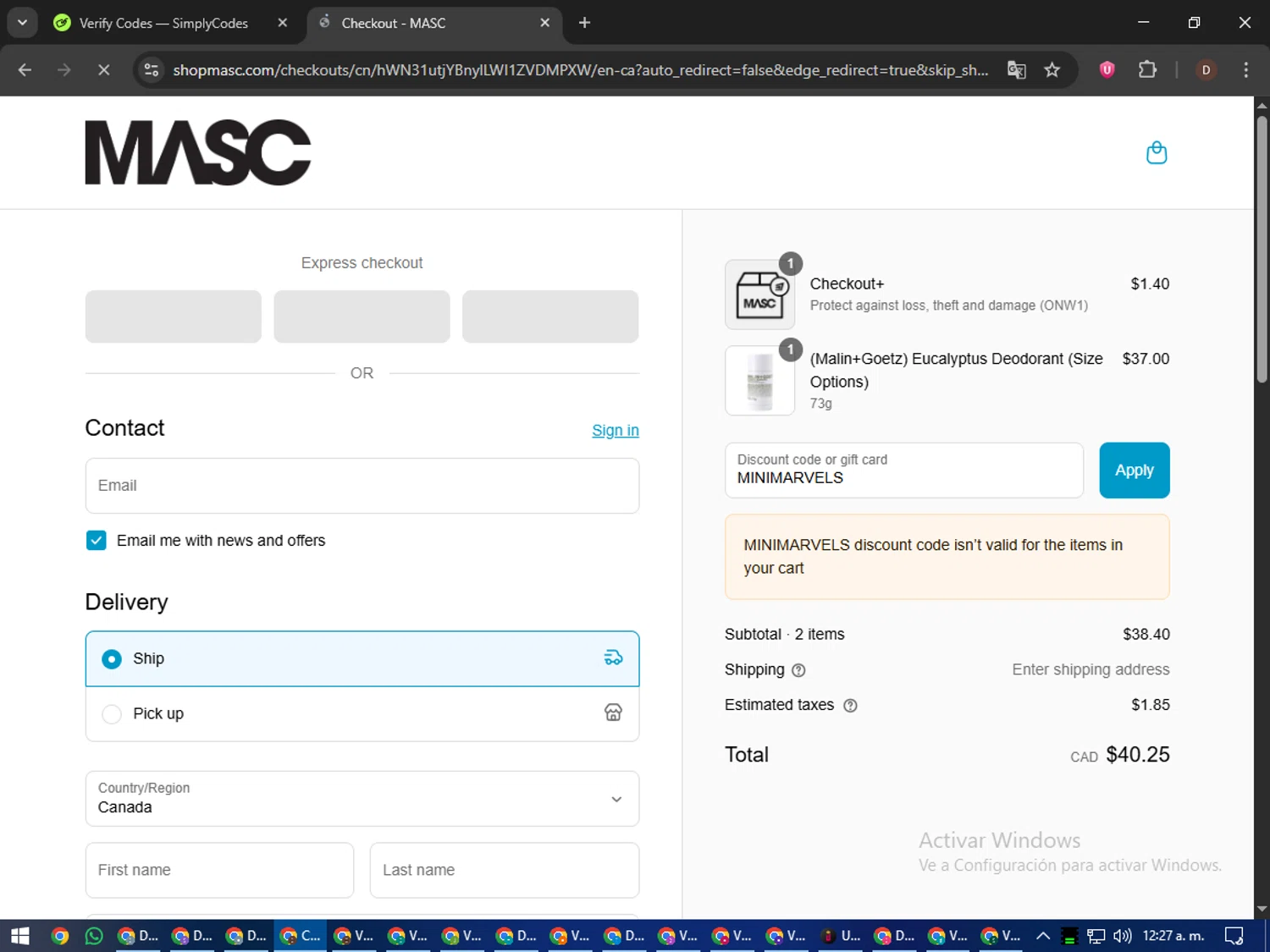Go back to the previous page
The height and width of the screenshot is (952, 1270).
pos(25,69)
